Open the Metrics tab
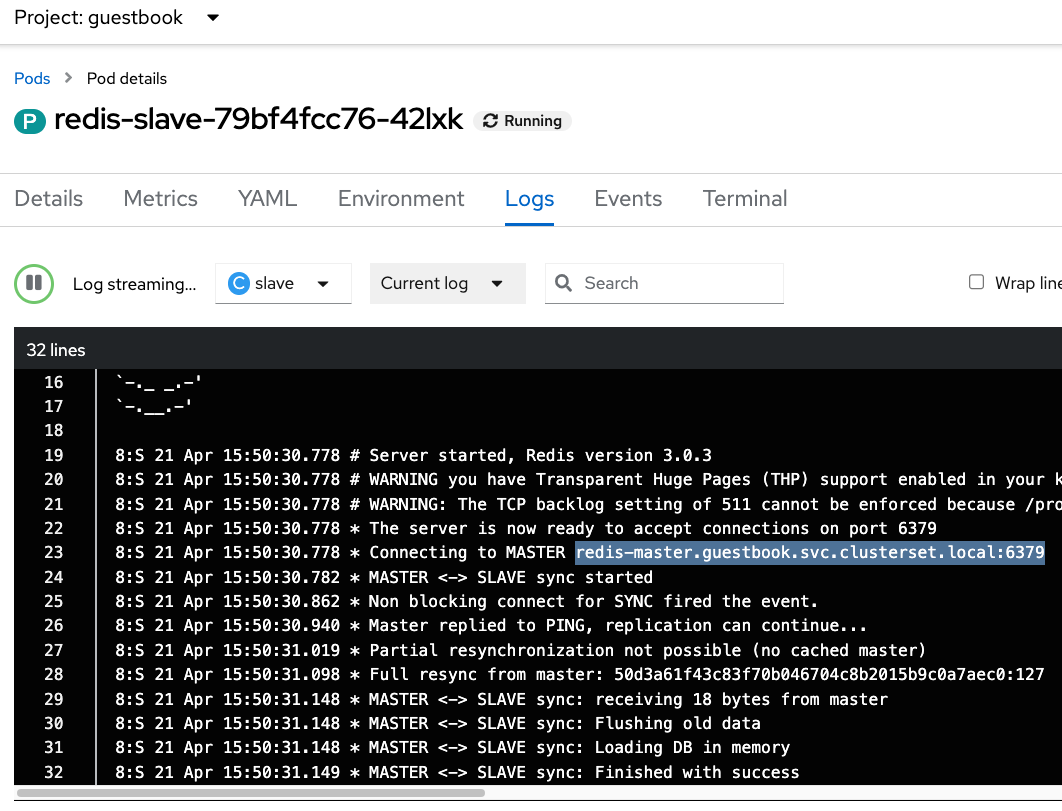 [x=161, y=199]
